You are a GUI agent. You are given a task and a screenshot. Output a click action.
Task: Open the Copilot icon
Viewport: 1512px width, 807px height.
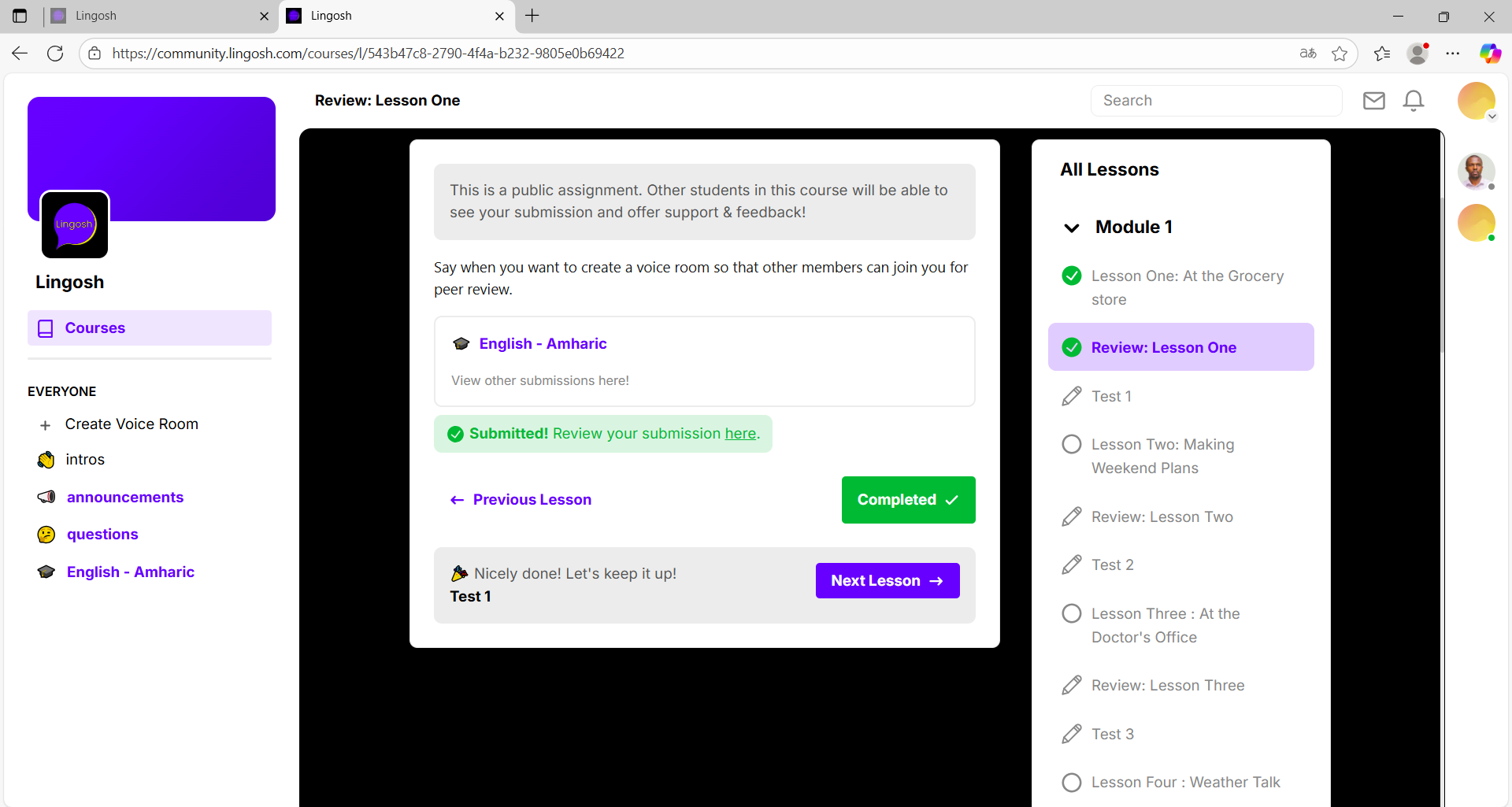click(1490, 54)
